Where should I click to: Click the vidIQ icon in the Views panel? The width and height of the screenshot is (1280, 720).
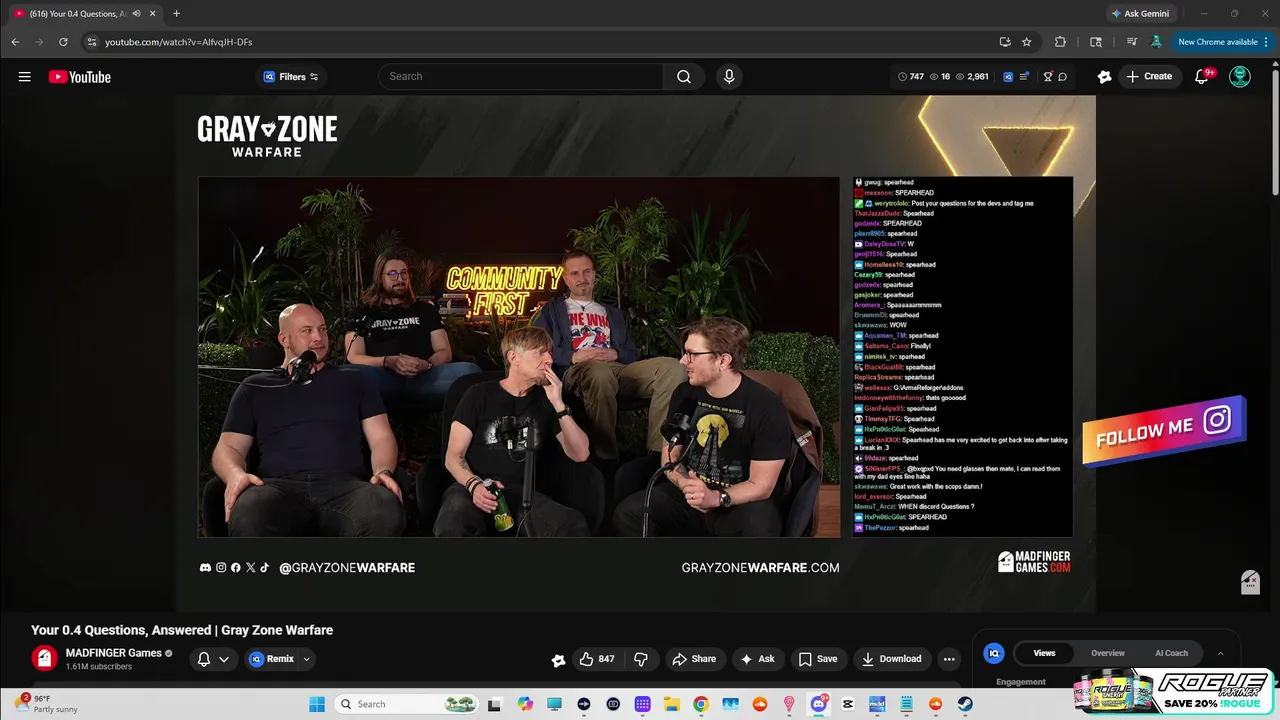994,653
